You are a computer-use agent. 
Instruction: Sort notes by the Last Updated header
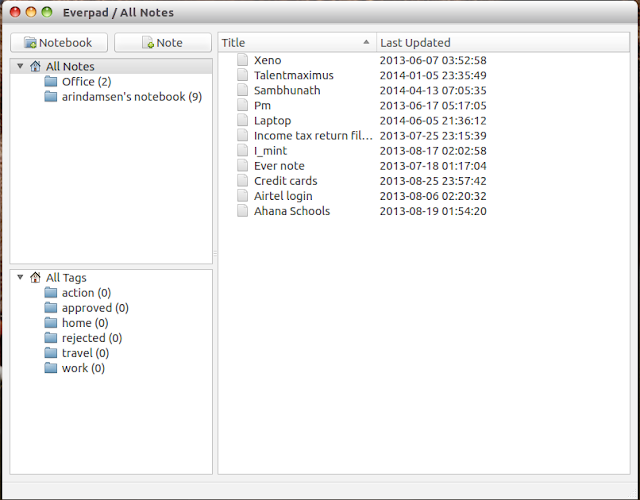point(503,42)
